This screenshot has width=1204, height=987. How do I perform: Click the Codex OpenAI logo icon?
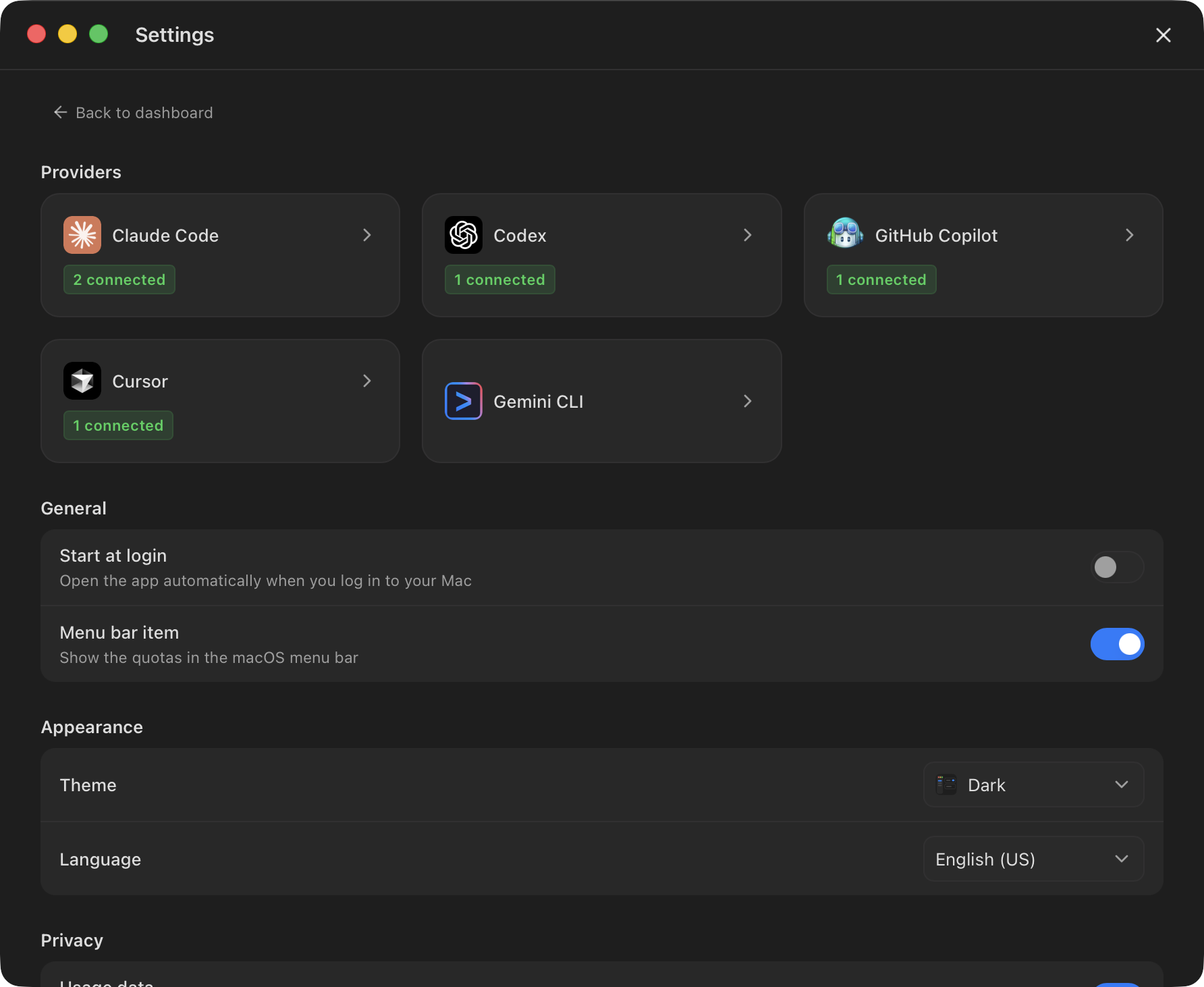point(464,235)
